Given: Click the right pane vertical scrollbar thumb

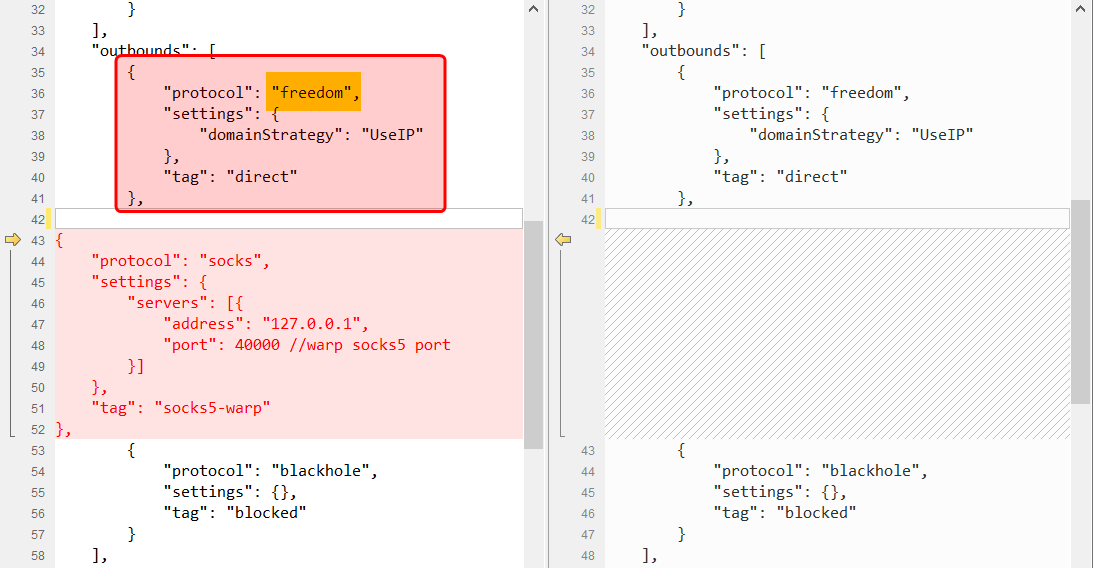Looking at the screenshot, I should coord(1080,300).
